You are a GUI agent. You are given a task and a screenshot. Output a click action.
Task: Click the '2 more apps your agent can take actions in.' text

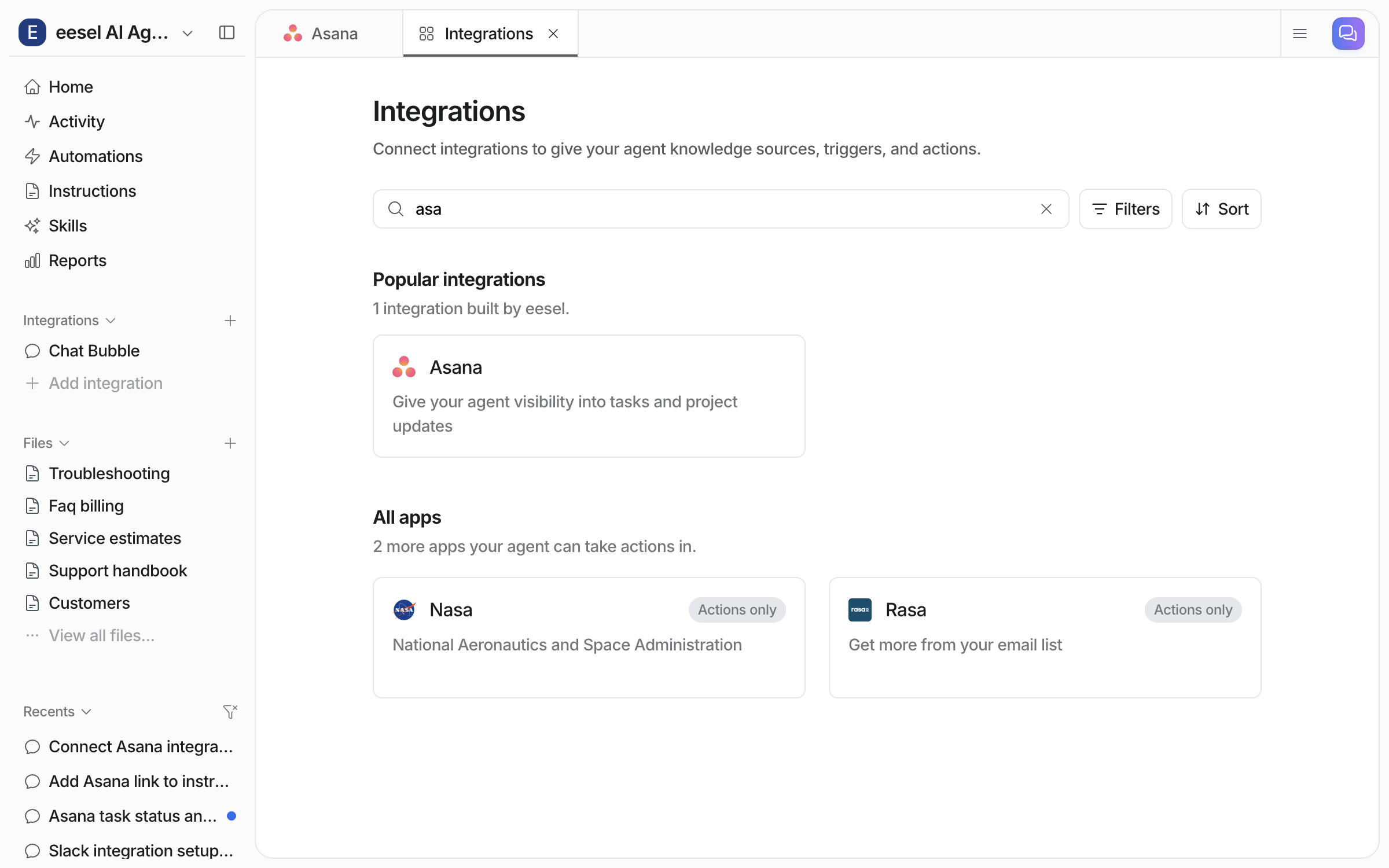coord(535,546)
